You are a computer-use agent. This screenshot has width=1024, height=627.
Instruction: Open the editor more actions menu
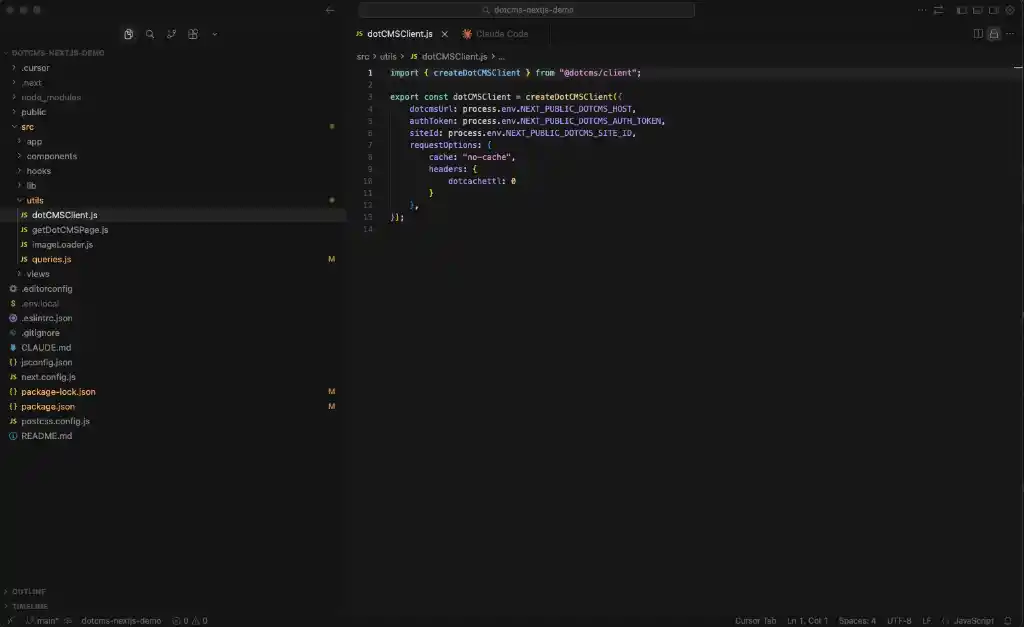pos(1009,33)
